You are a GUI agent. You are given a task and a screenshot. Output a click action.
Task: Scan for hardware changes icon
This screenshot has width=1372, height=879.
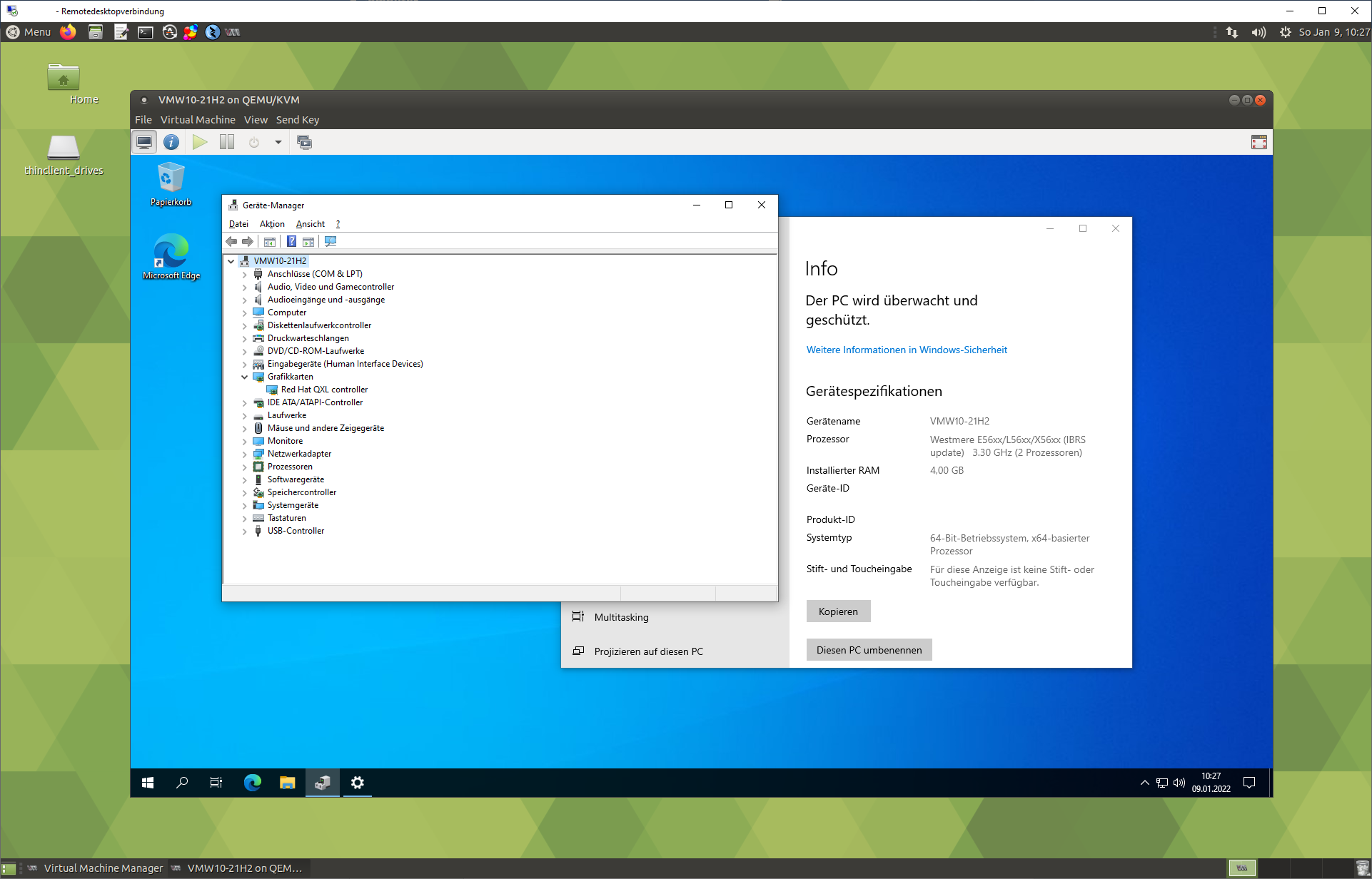[x=331, y=242]
